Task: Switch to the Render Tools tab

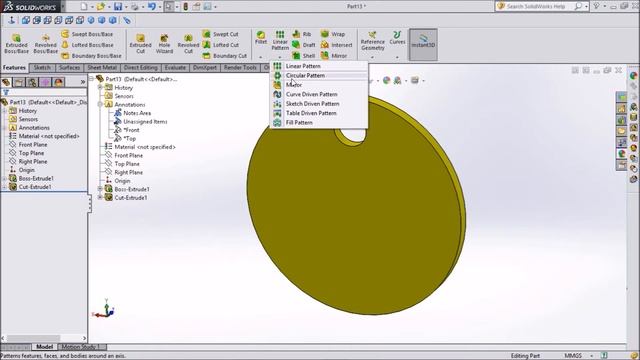Action: [x=240, y=68]
